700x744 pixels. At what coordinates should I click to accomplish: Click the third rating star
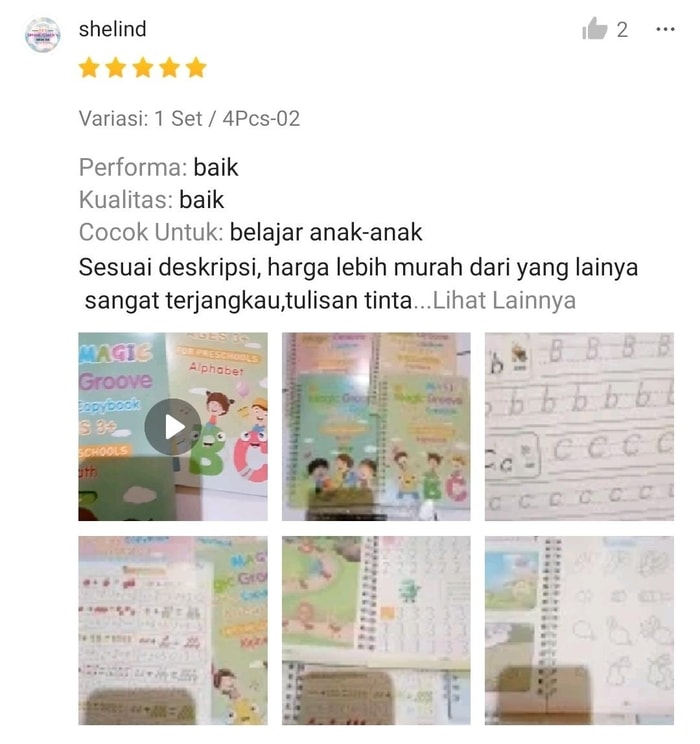(142, 67)
